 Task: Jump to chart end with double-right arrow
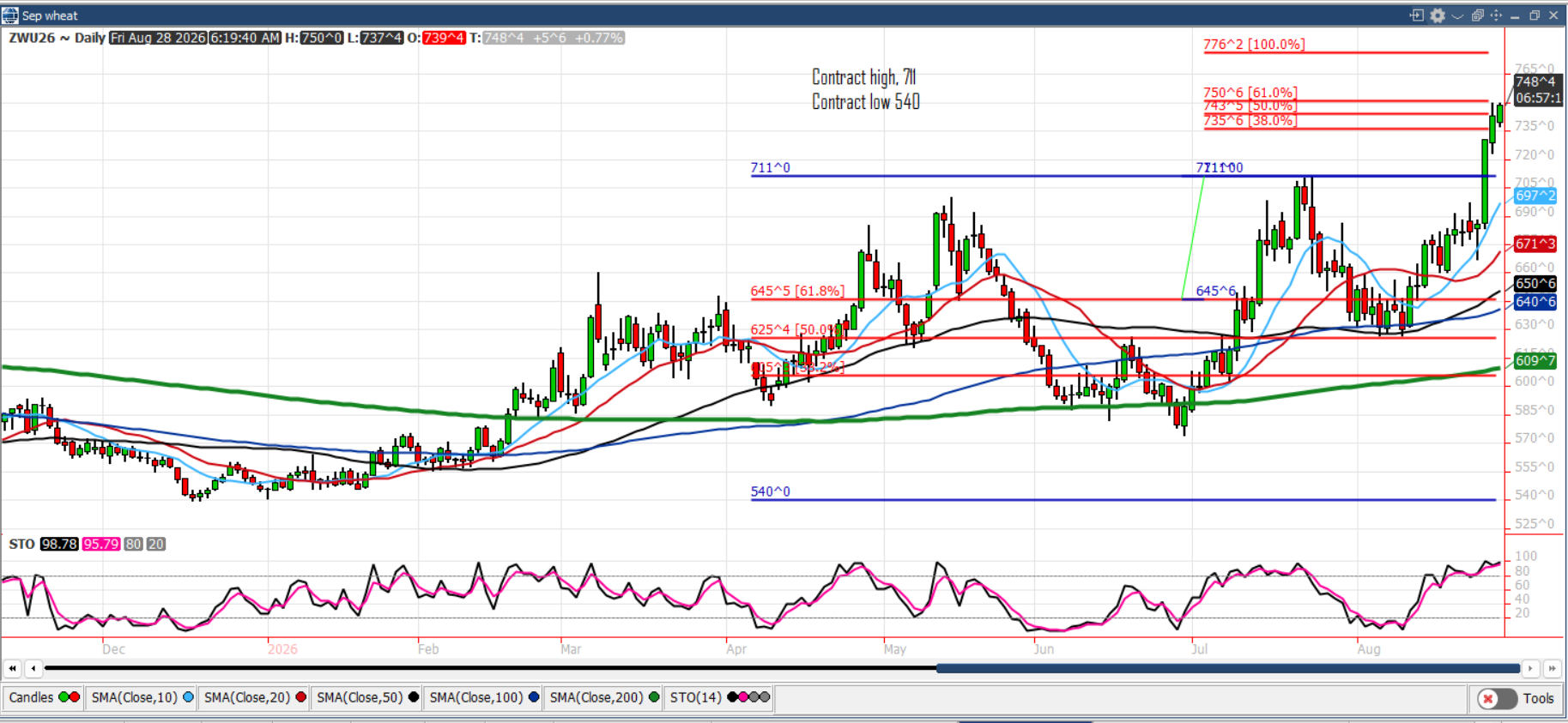(x=1552, y=668)
